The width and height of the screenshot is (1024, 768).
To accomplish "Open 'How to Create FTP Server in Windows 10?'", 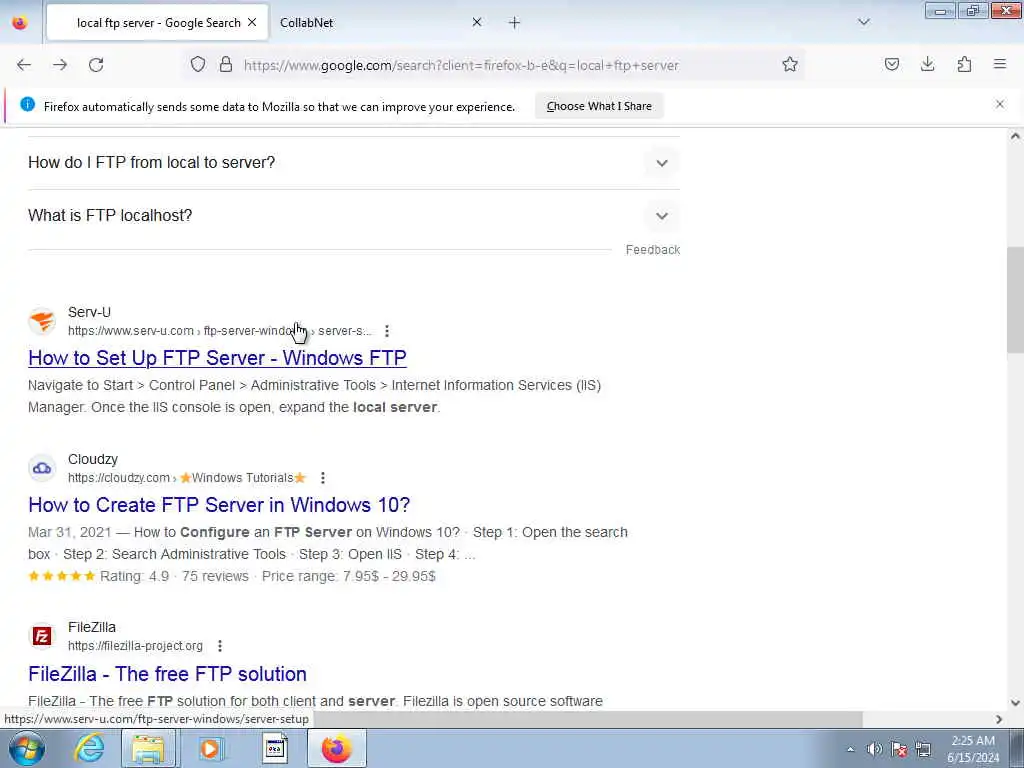I will pos(219,505).
